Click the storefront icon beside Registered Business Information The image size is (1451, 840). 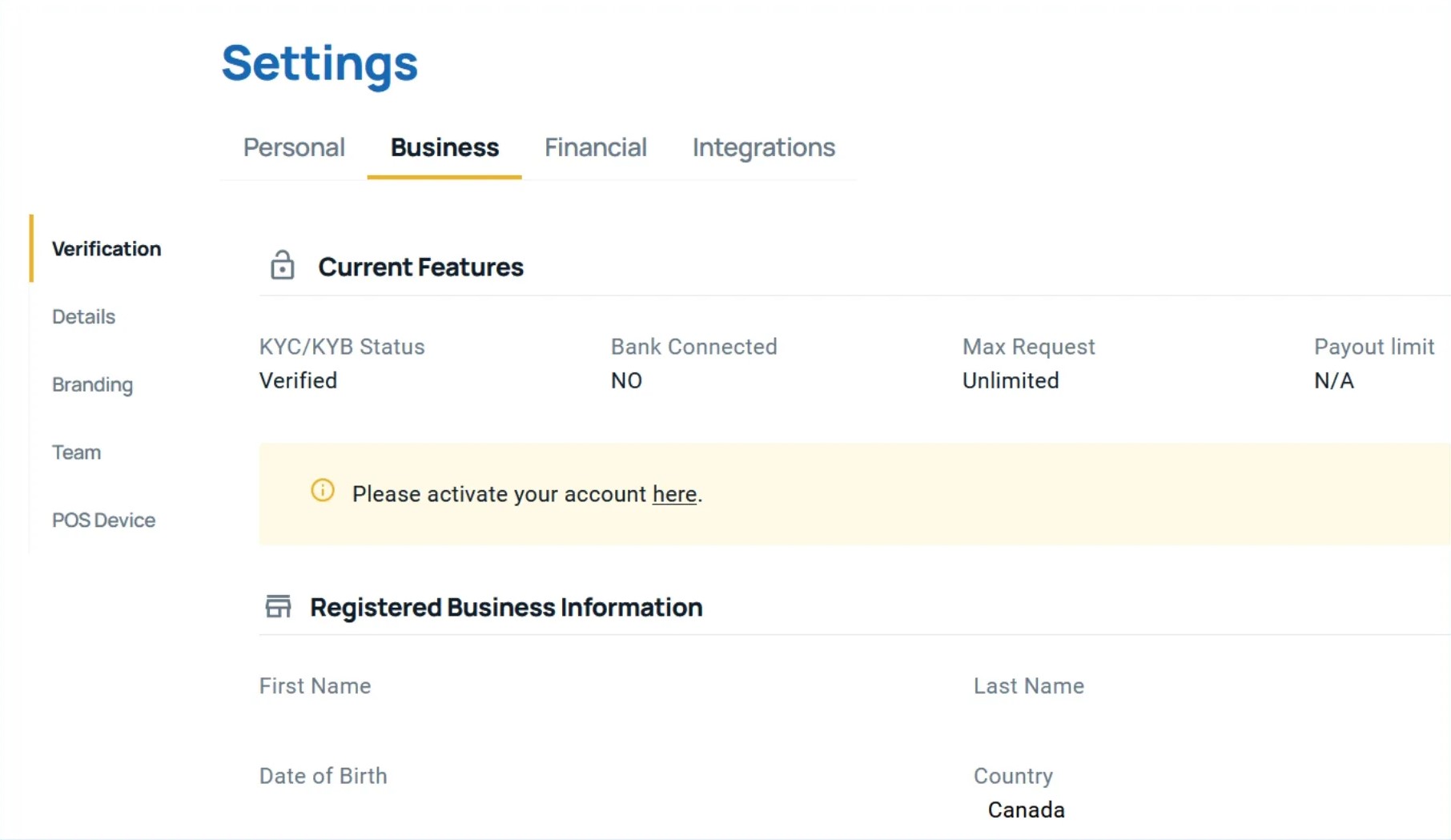(278, 606)
